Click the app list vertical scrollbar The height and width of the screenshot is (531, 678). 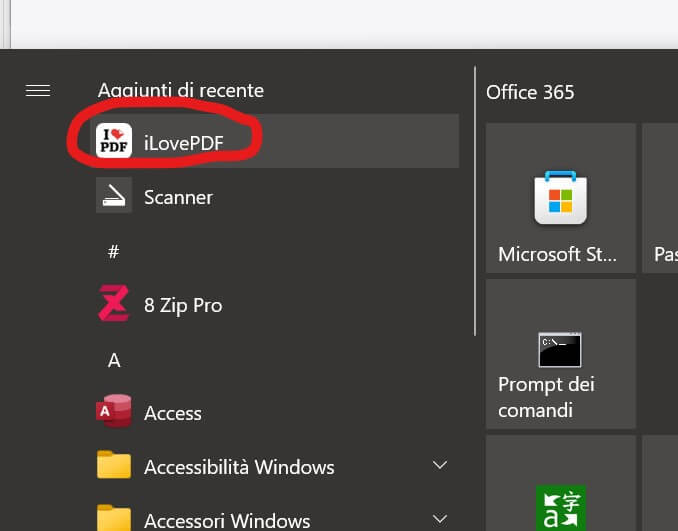coord(474,200)
